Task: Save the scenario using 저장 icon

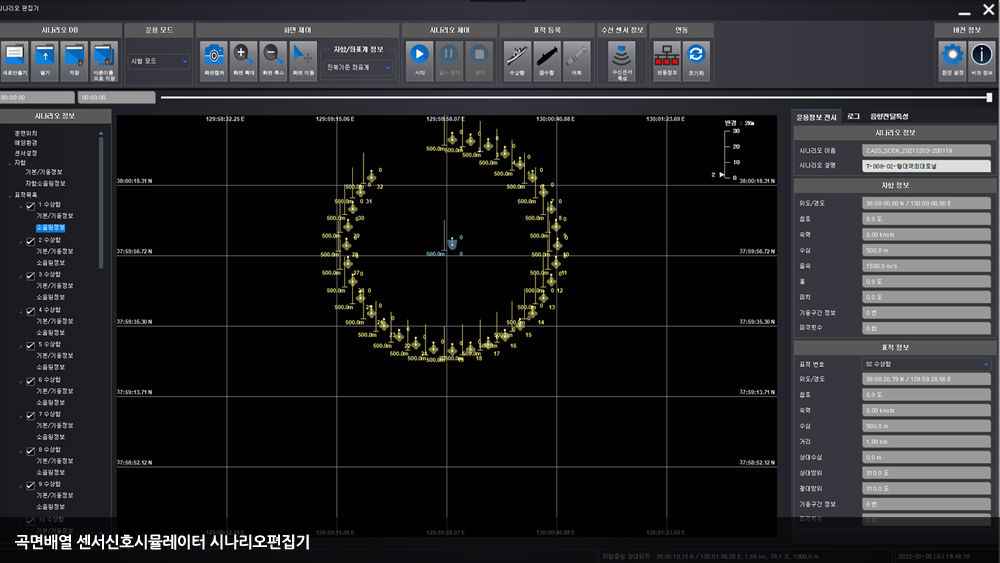Action: [x=74, y=61]
